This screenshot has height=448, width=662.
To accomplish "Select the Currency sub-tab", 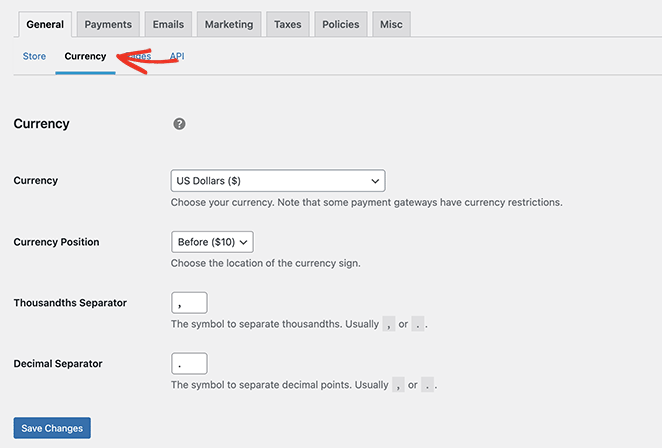I will coord(85,57).
